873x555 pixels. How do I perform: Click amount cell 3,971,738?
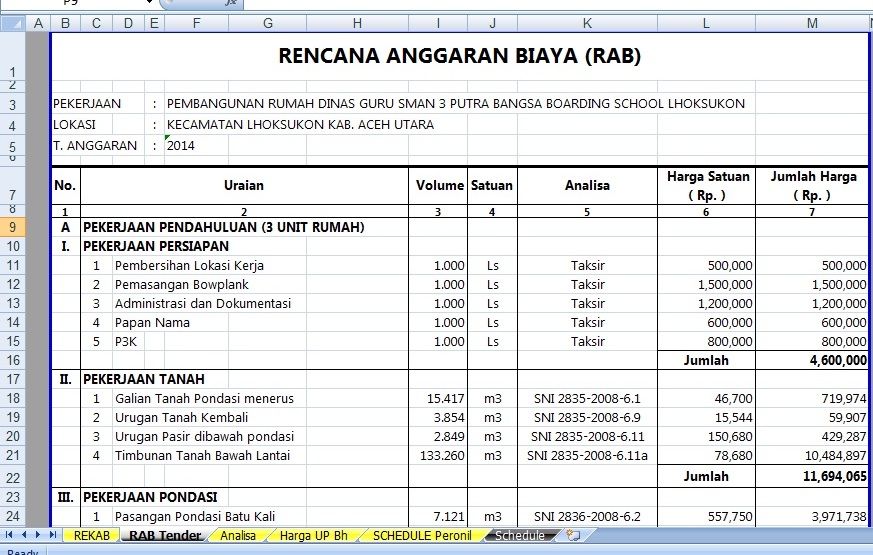click(812, 517)
